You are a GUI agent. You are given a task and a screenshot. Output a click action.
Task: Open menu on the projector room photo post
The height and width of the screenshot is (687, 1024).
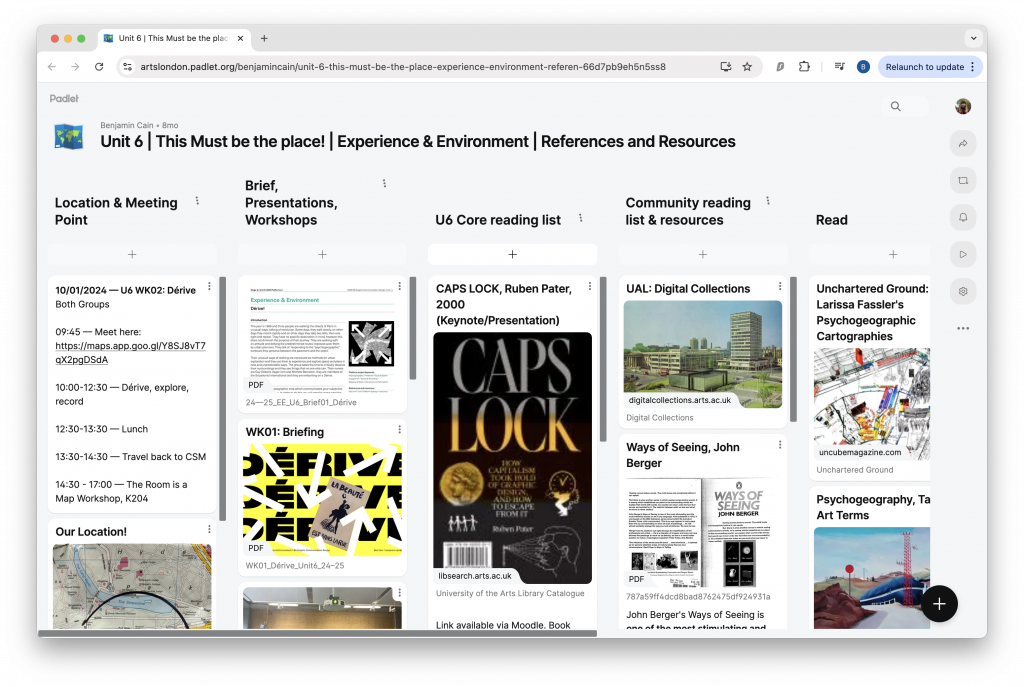click(400, 593)
